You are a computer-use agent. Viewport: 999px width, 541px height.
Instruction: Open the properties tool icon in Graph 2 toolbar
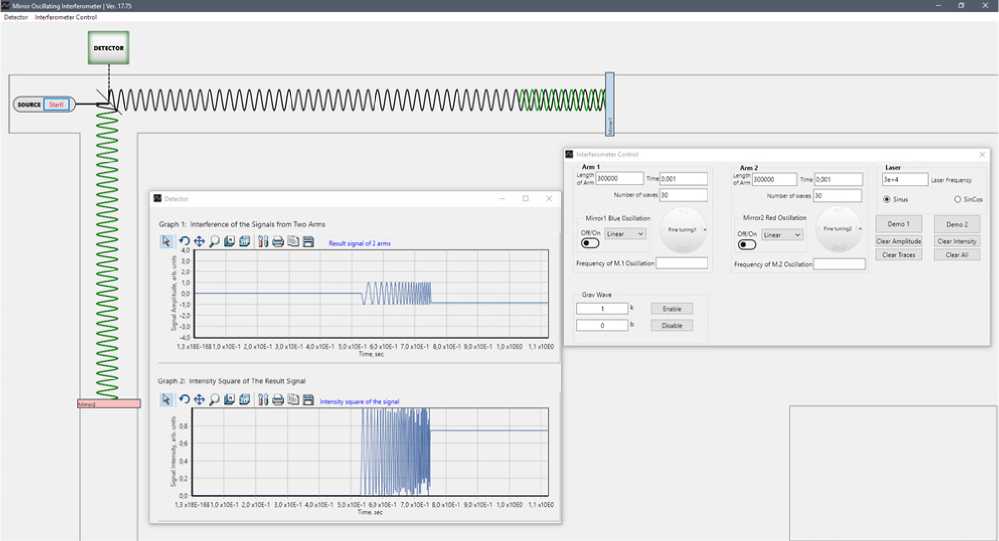pyautogui.click(x=262, y=400)
